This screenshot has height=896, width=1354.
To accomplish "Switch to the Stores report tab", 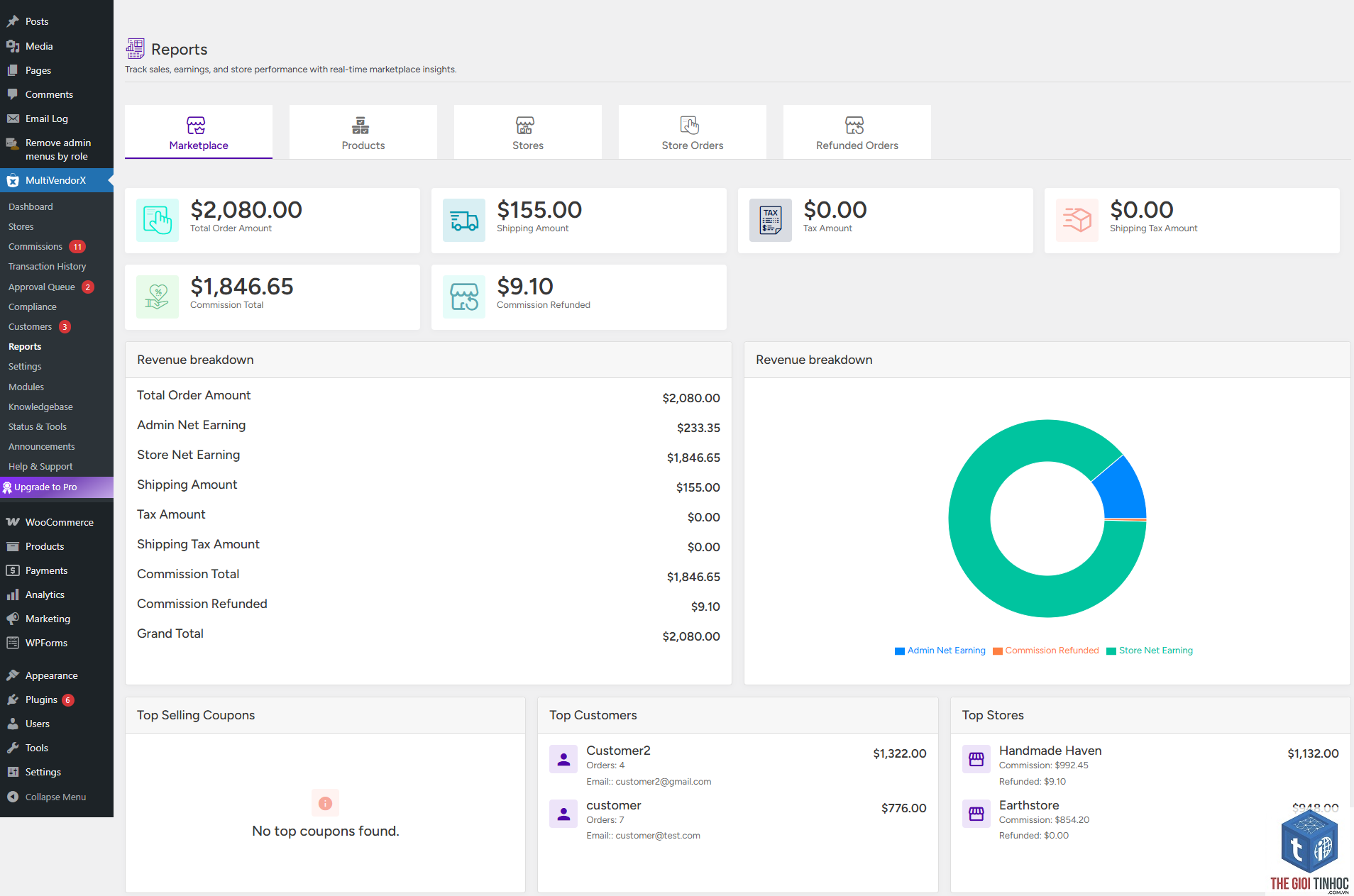I will pyautogui.click(x=528, y=132).
